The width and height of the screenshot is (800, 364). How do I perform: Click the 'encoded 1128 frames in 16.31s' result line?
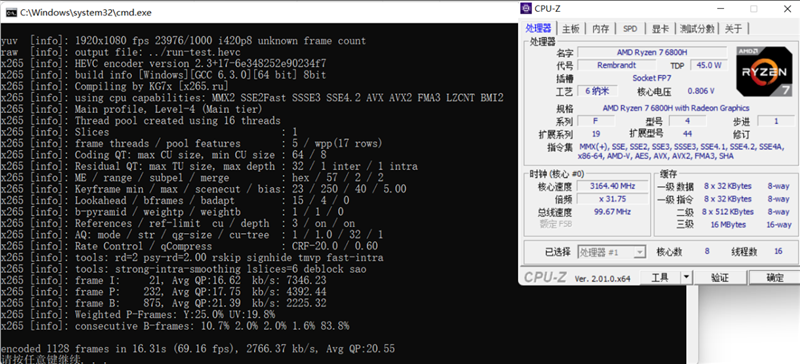(x=197, y=349)
